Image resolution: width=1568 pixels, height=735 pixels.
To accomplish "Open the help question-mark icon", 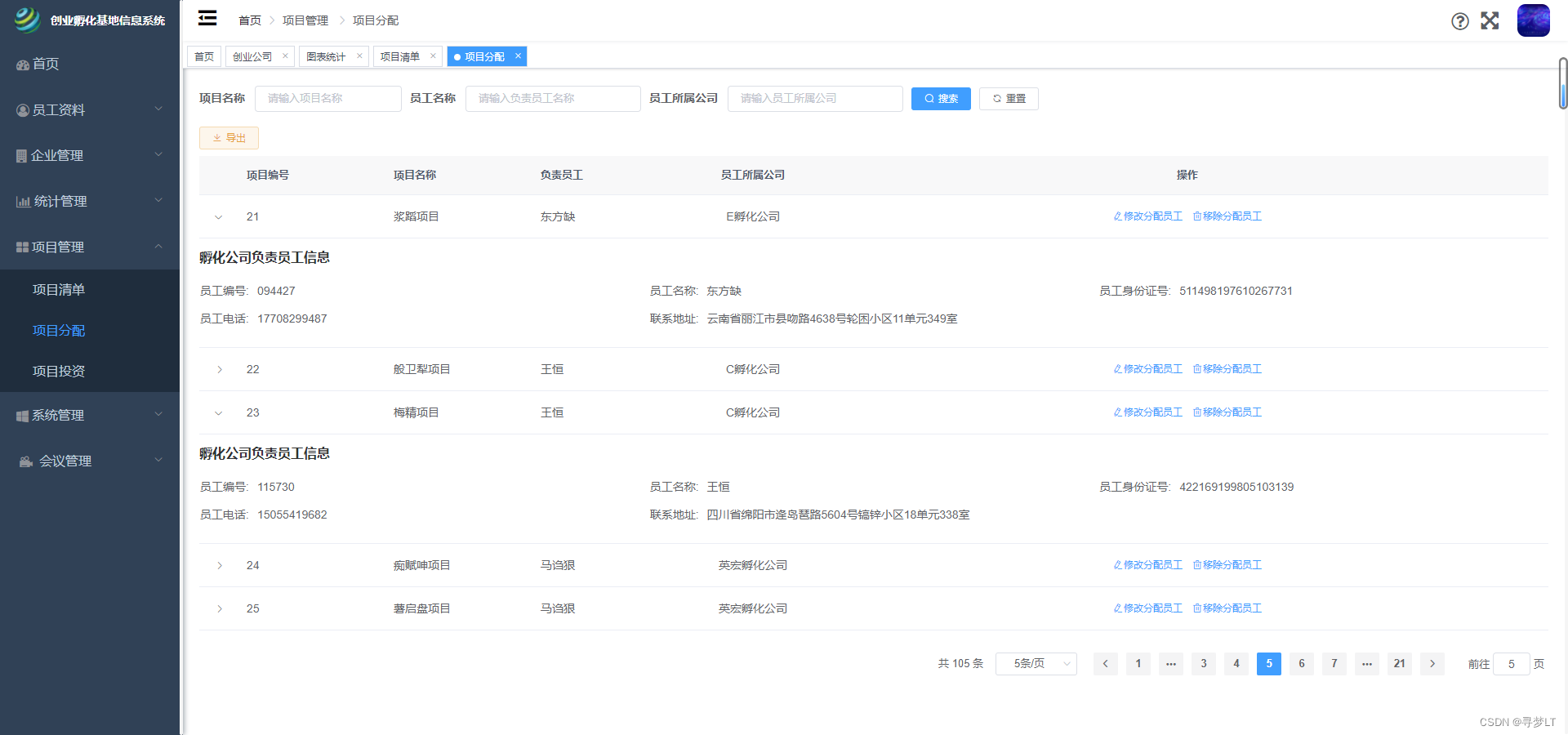I will coord(1459,21).
